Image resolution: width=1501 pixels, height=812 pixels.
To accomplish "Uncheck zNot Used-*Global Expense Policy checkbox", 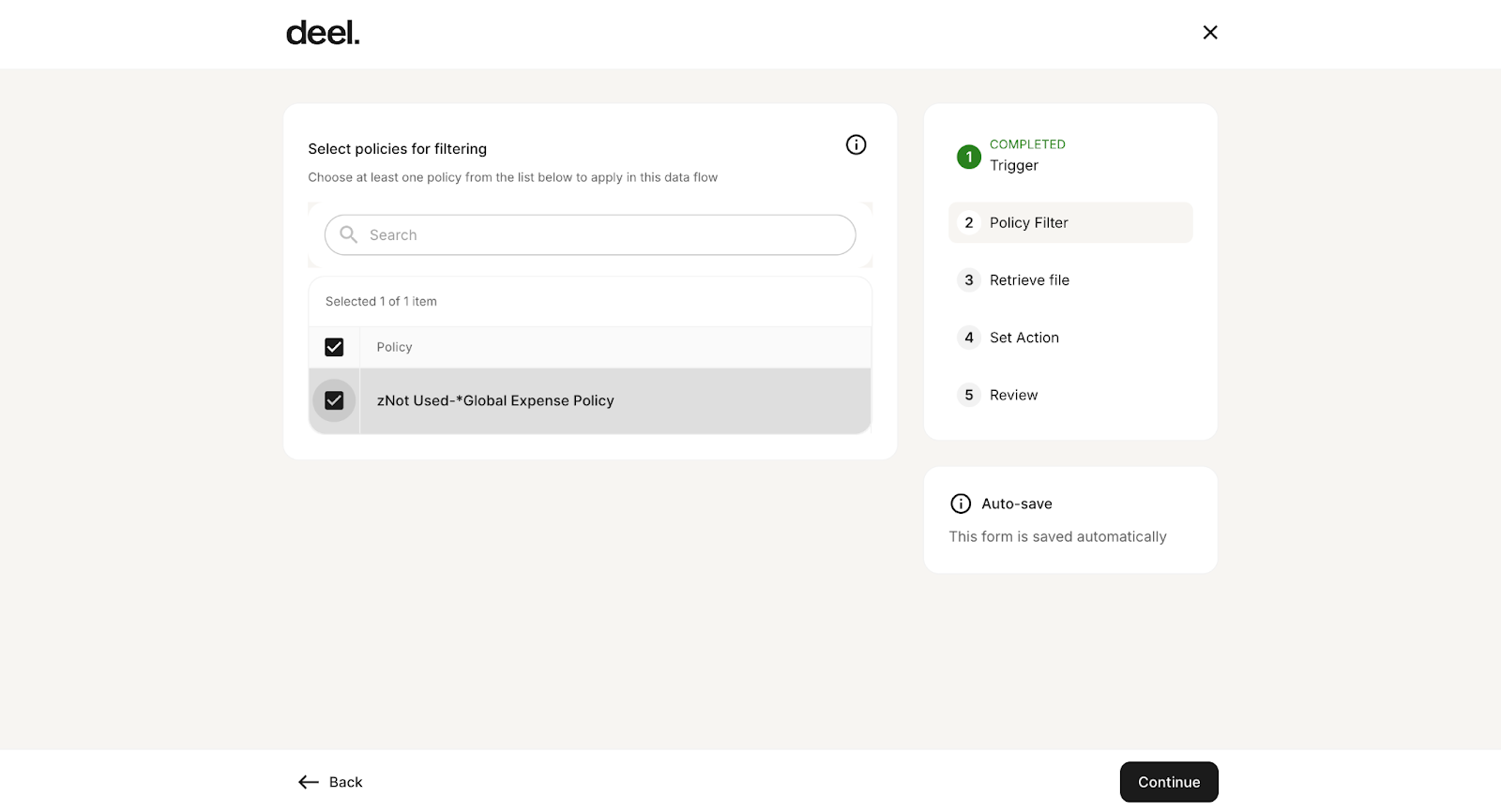I will 334,400.
